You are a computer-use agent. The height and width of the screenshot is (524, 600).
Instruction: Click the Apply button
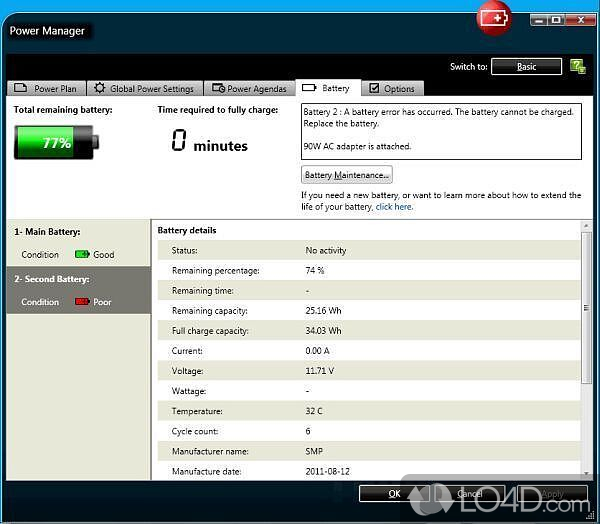[552, 494]
